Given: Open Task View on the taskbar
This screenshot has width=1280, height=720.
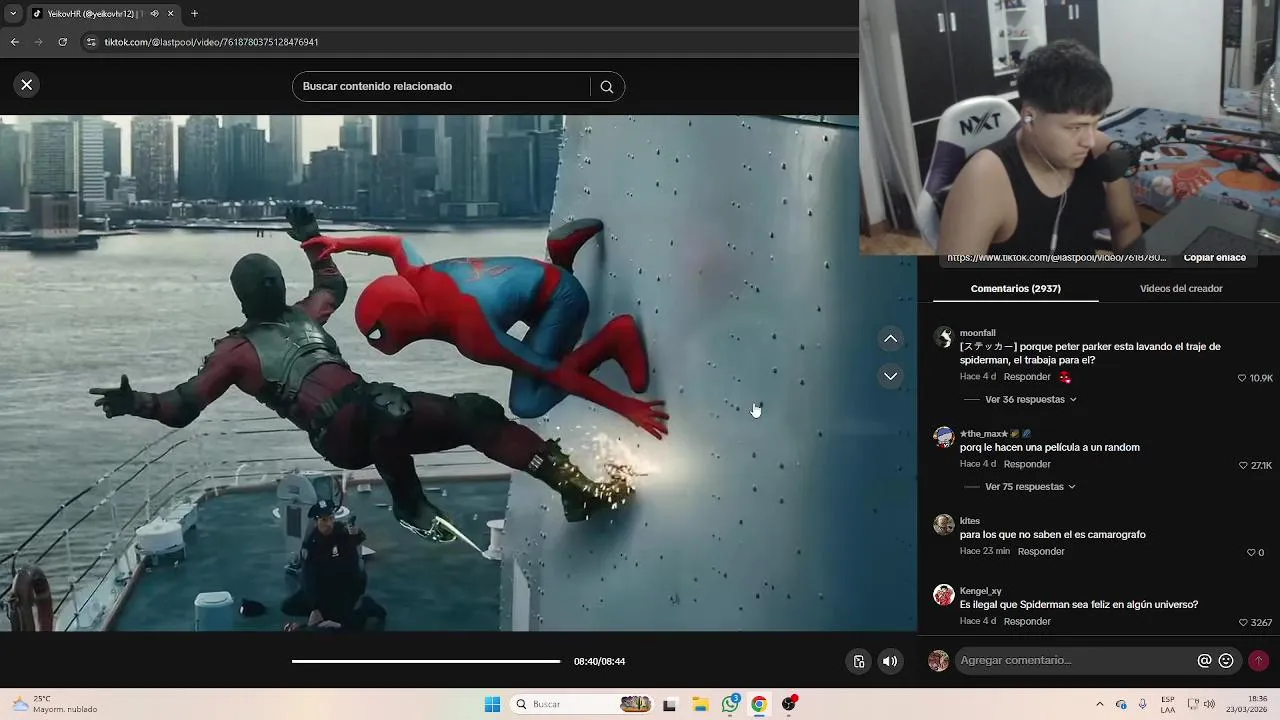Looking at the screenshot, I should tap(669, 704).
